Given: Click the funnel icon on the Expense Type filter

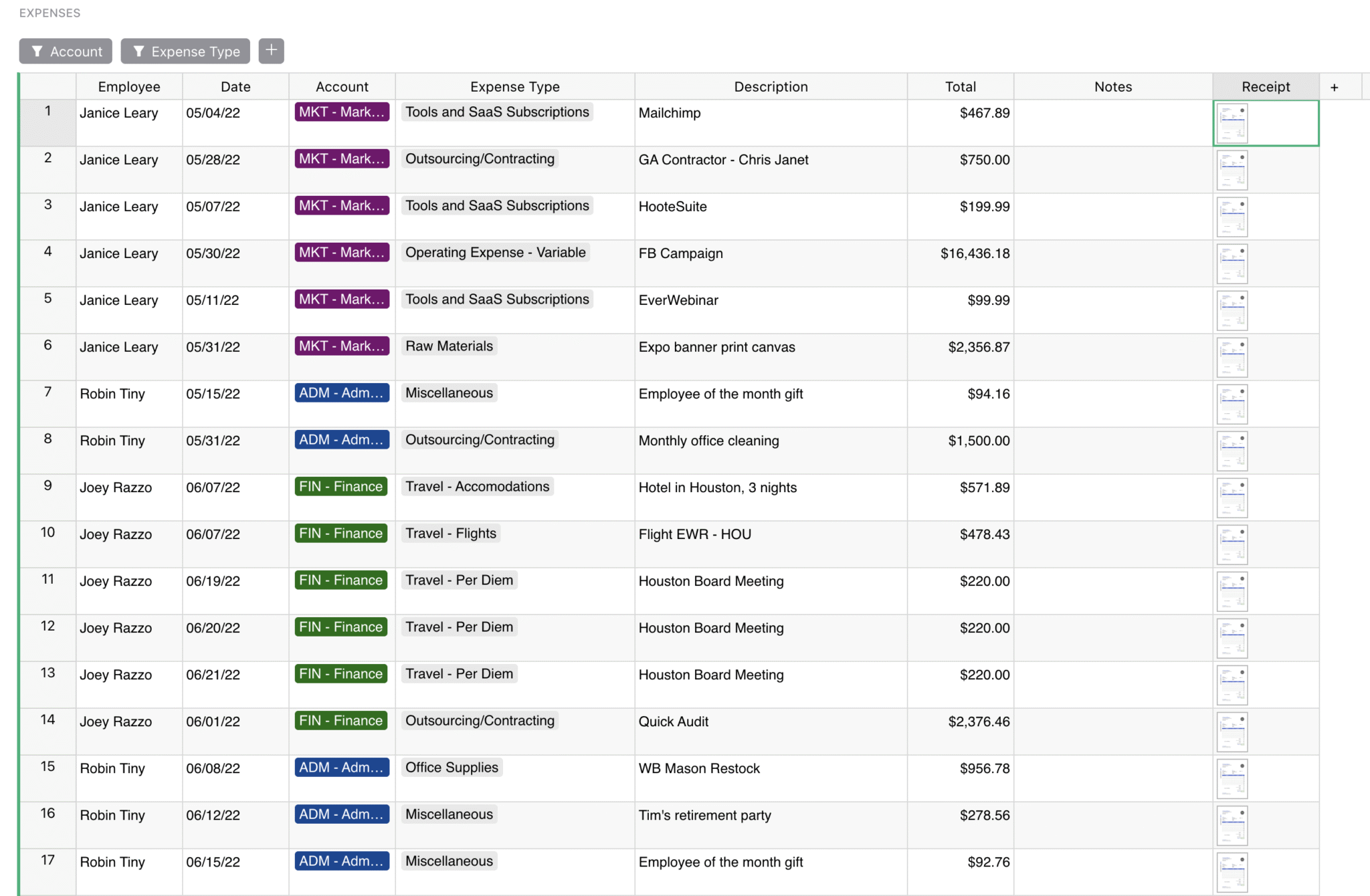Looking at the screenshot, I should [139, 51].
